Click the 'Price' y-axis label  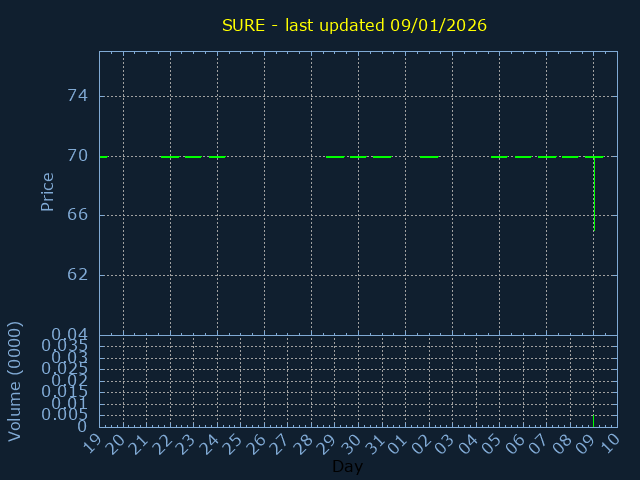click(47, 191)
